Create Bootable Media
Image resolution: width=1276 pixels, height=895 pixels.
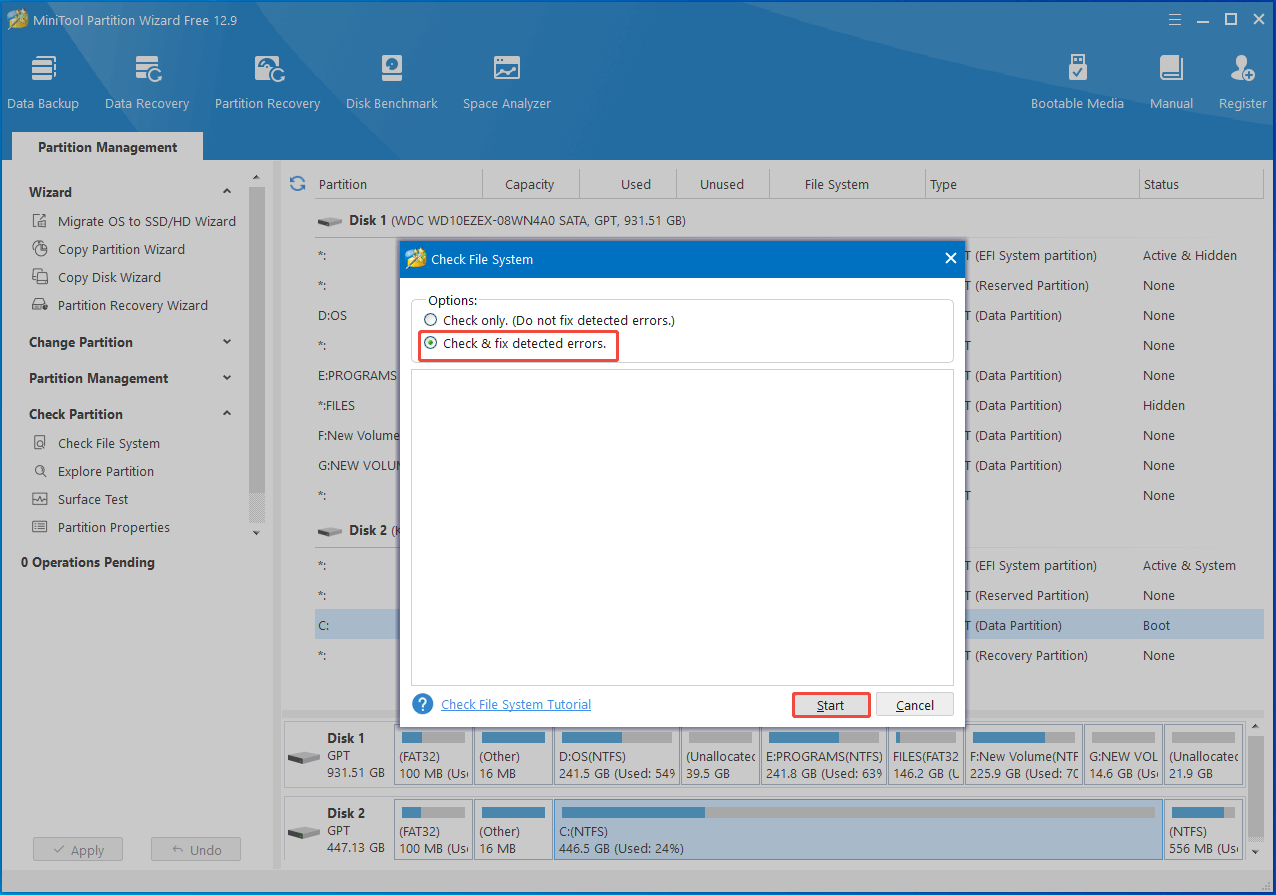[1077, 82]
